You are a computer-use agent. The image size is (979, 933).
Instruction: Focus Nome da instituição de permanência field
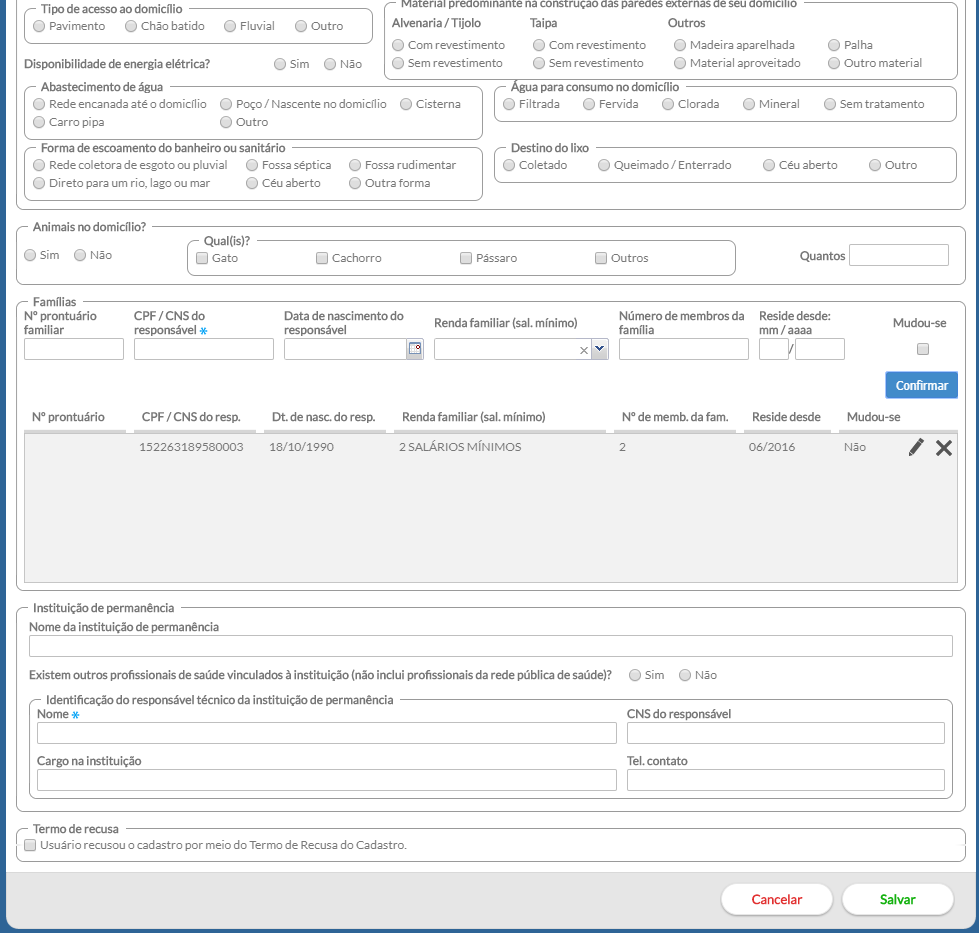(x=491, y=646)
